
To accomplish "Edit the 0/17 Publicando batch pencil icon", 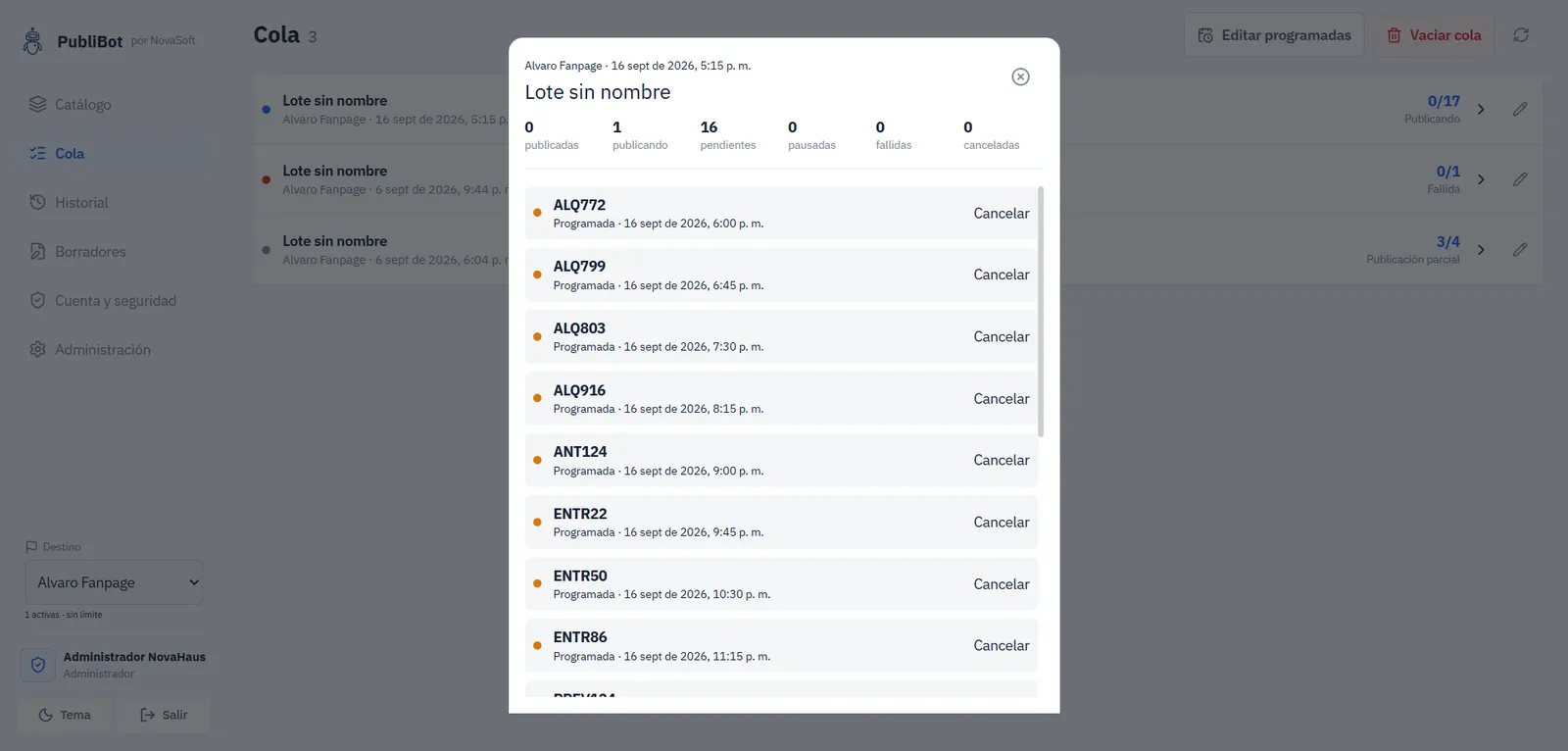I will tap(1520, 109).
